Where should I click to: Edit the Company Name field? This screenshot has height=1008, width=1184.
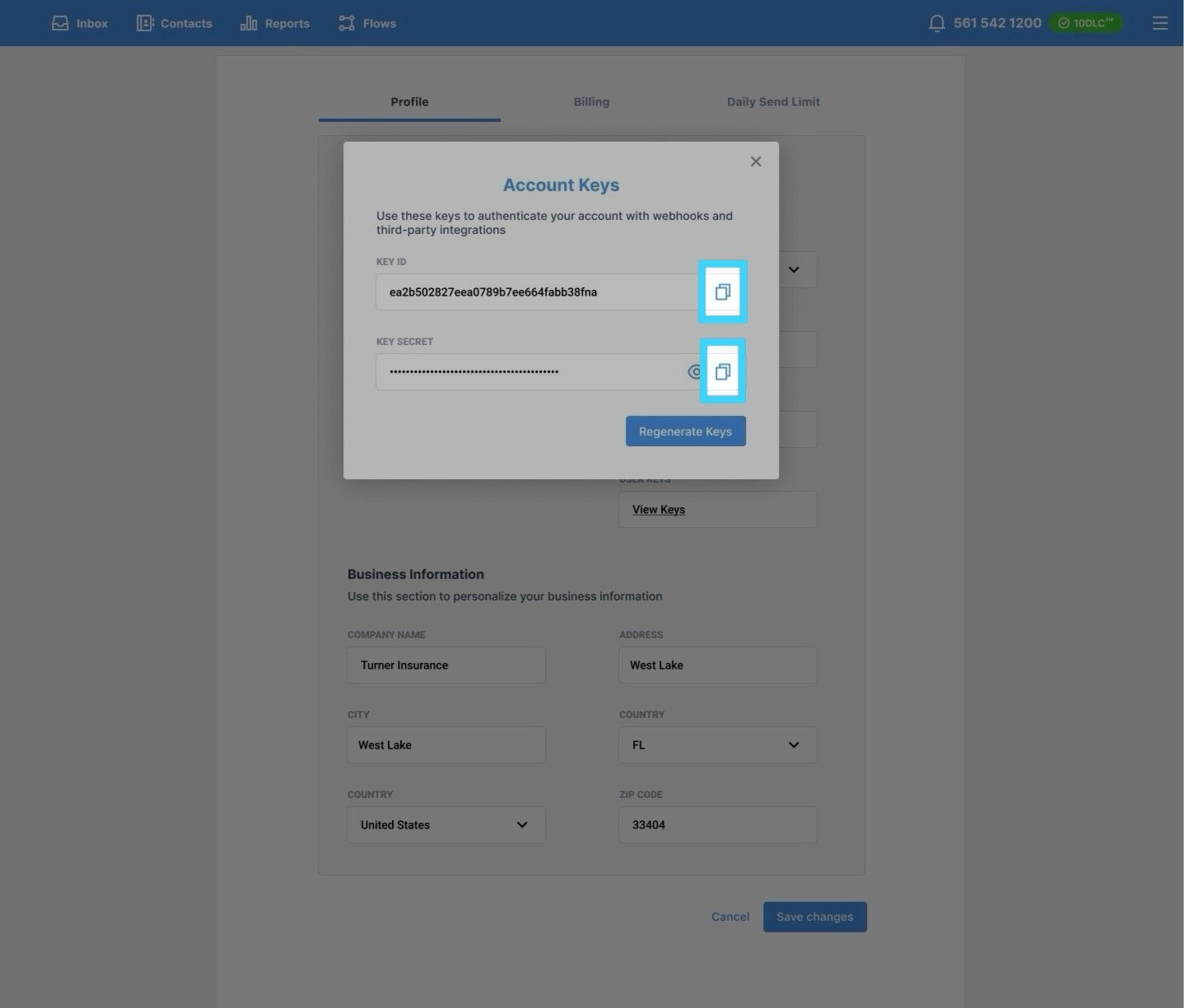point(446,665)
